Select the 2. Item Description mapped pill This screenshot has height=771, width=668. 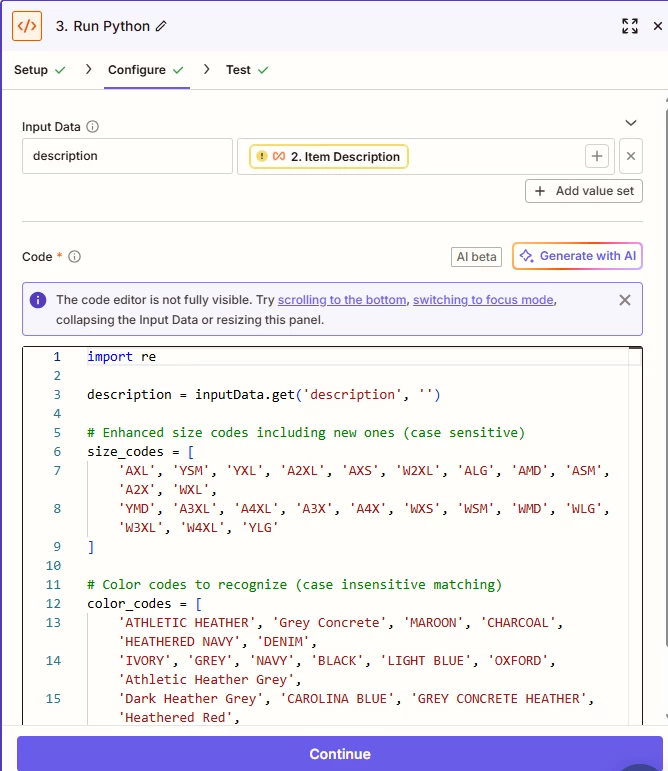point(328,156)
